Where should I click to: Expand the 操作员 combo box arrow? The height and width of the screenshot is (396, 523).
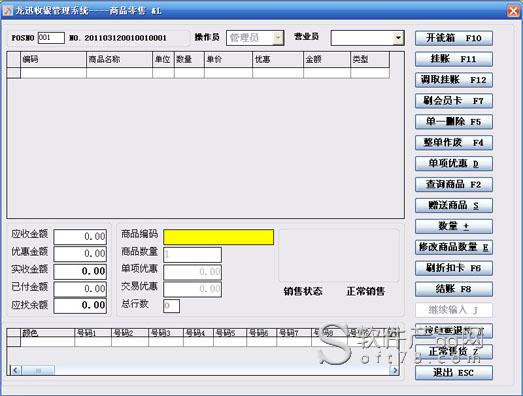(278, 38)
